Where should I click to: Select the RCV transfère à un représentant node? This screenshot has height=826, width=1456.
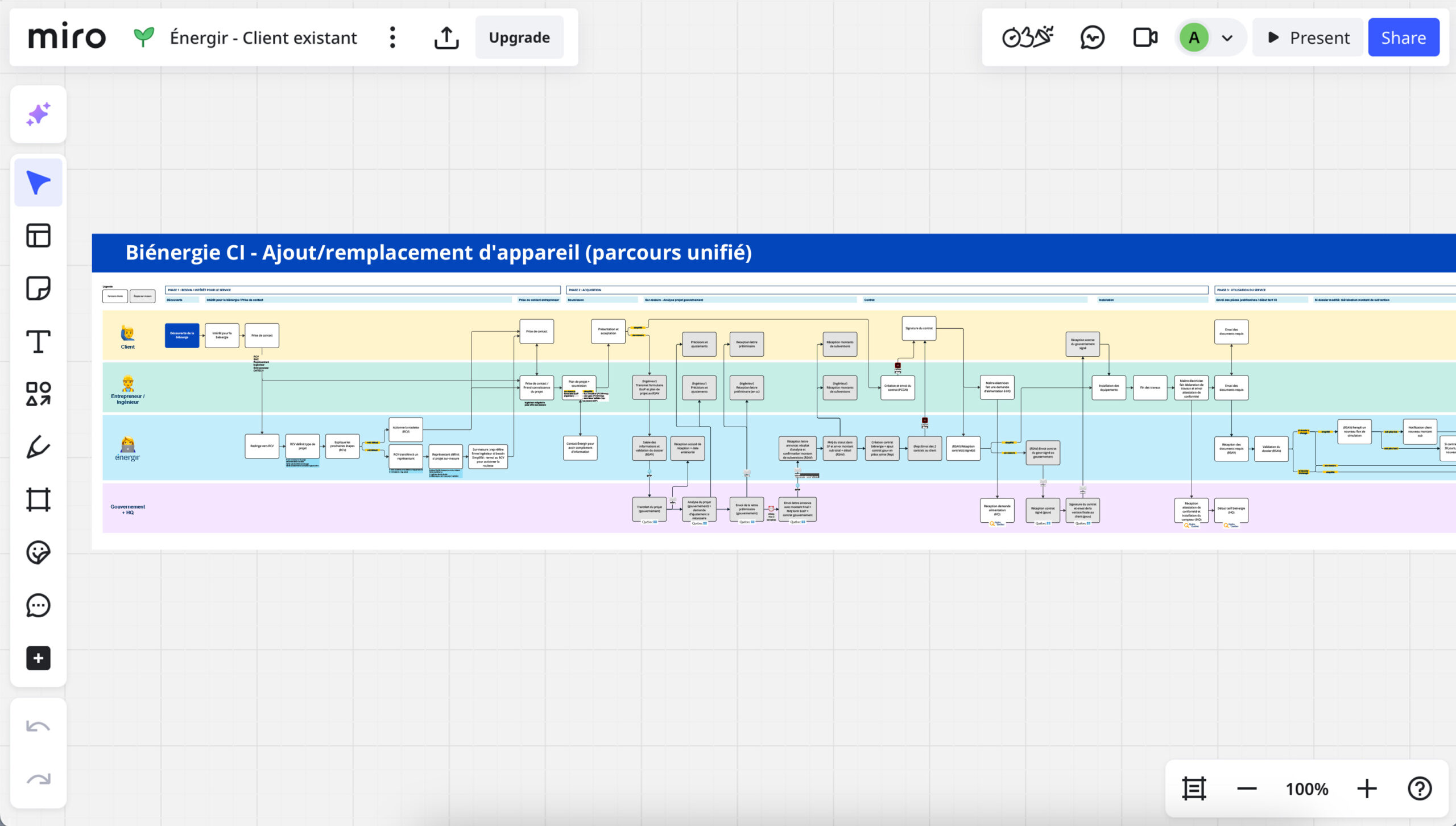point(406,456)
